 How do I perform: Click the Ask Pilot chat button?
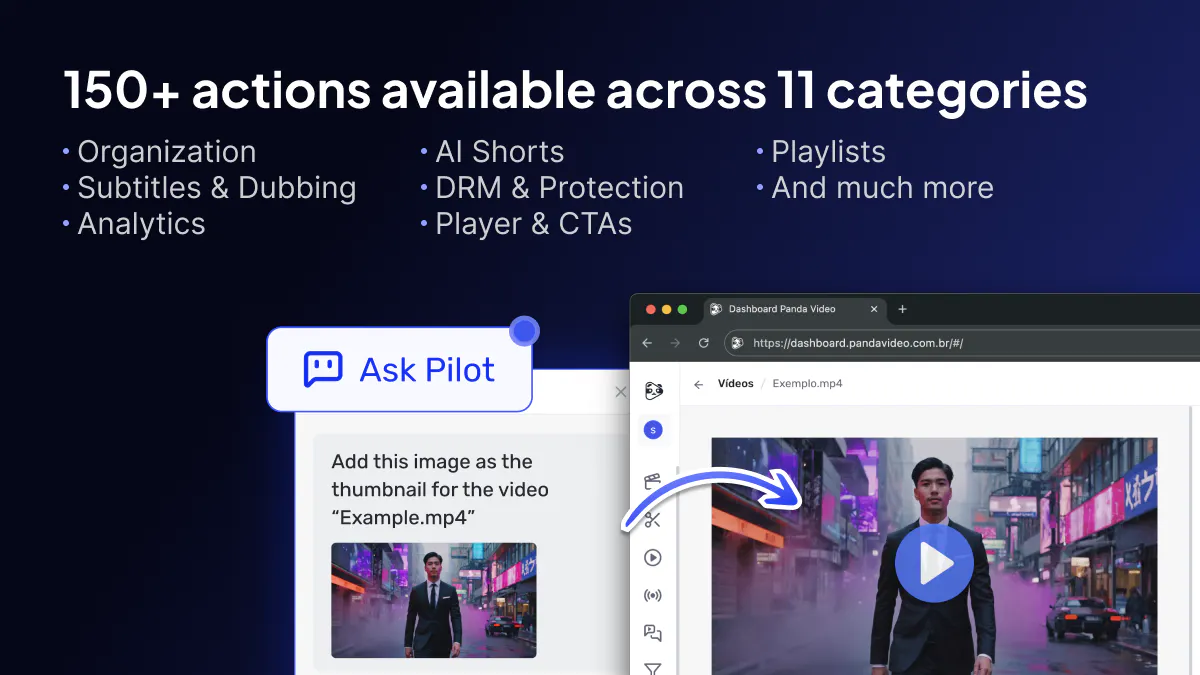399,369
